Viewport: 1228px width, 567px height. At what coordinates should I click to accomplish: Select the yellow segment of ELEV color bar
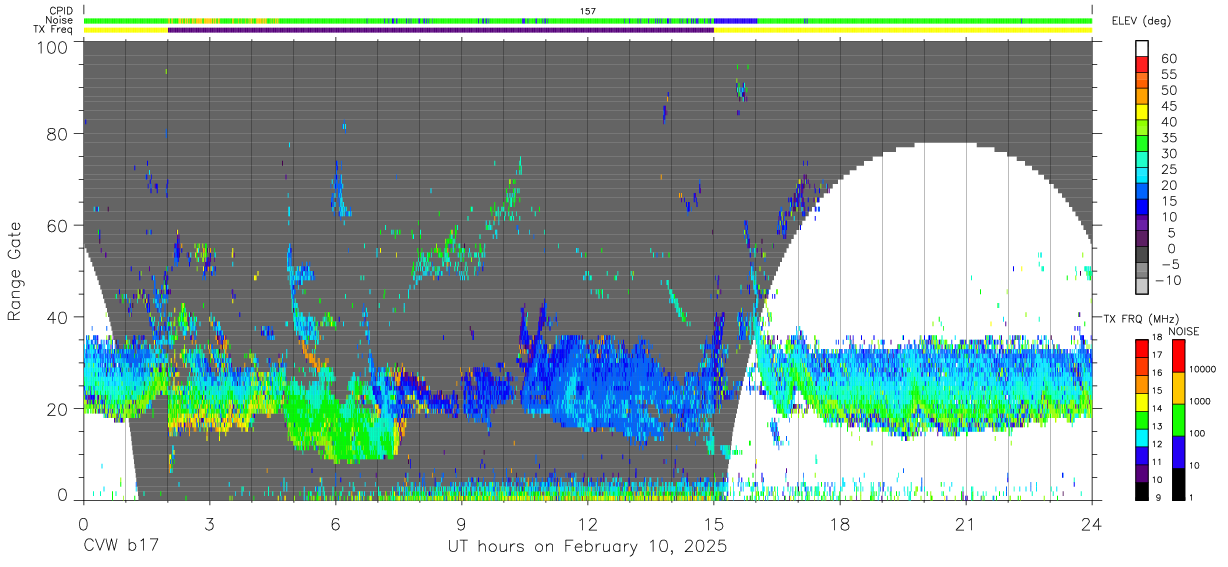[x=1142, y=111]
